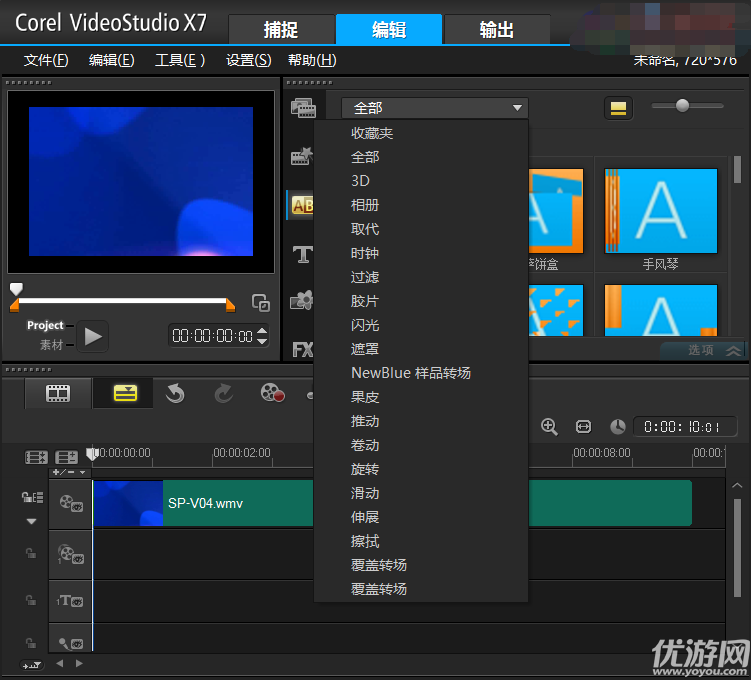Switch to the 捕捉 step tab

coord(281,30)
